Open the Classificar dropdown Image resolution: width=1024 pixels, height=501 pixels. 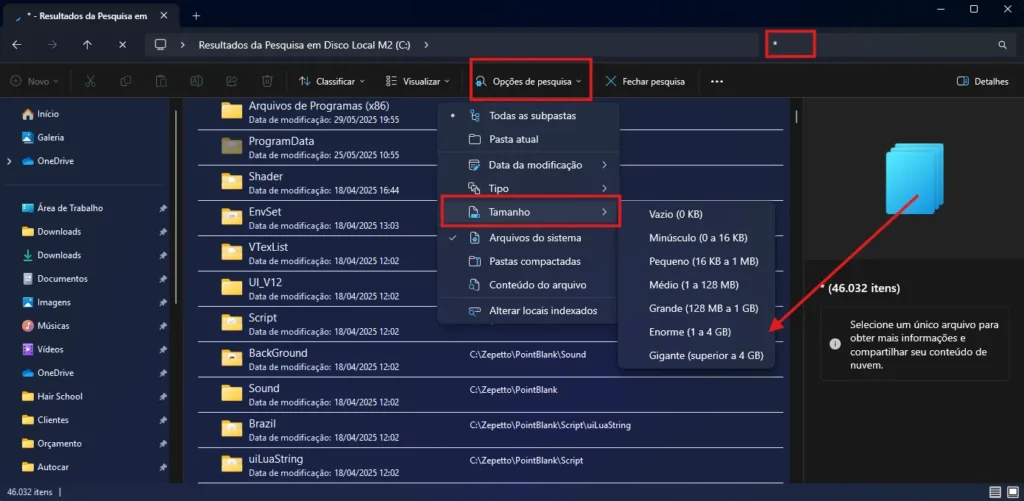tap(332, 82)
